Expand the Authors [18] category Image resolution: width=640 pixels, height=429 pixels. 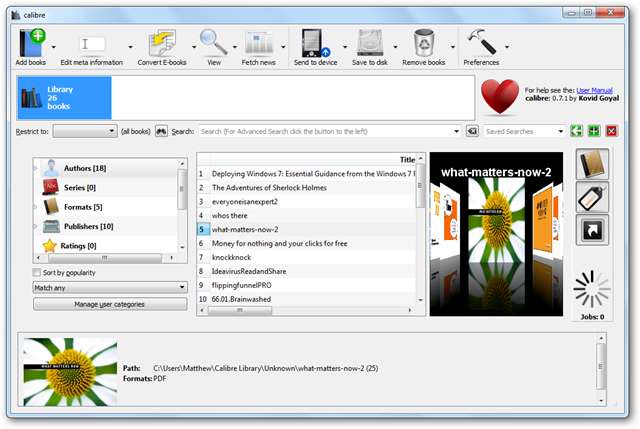(x=38, y=168)
